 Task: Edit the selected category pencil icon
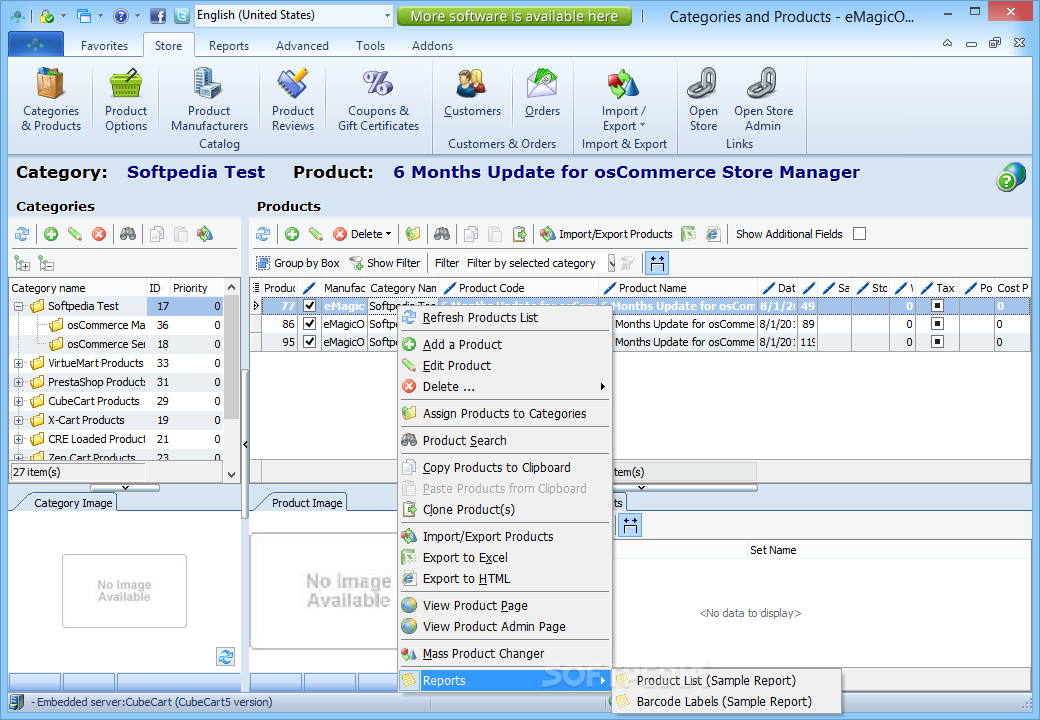75,234
